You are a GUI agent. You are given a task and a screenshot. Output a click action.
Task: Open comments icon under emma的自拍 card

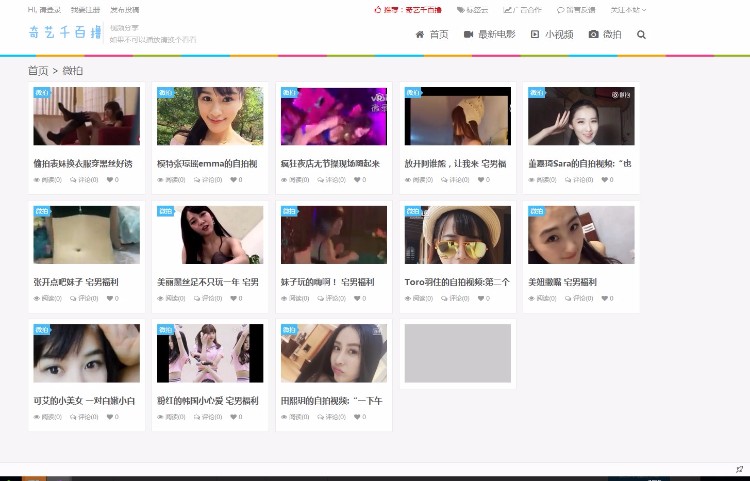197,180
